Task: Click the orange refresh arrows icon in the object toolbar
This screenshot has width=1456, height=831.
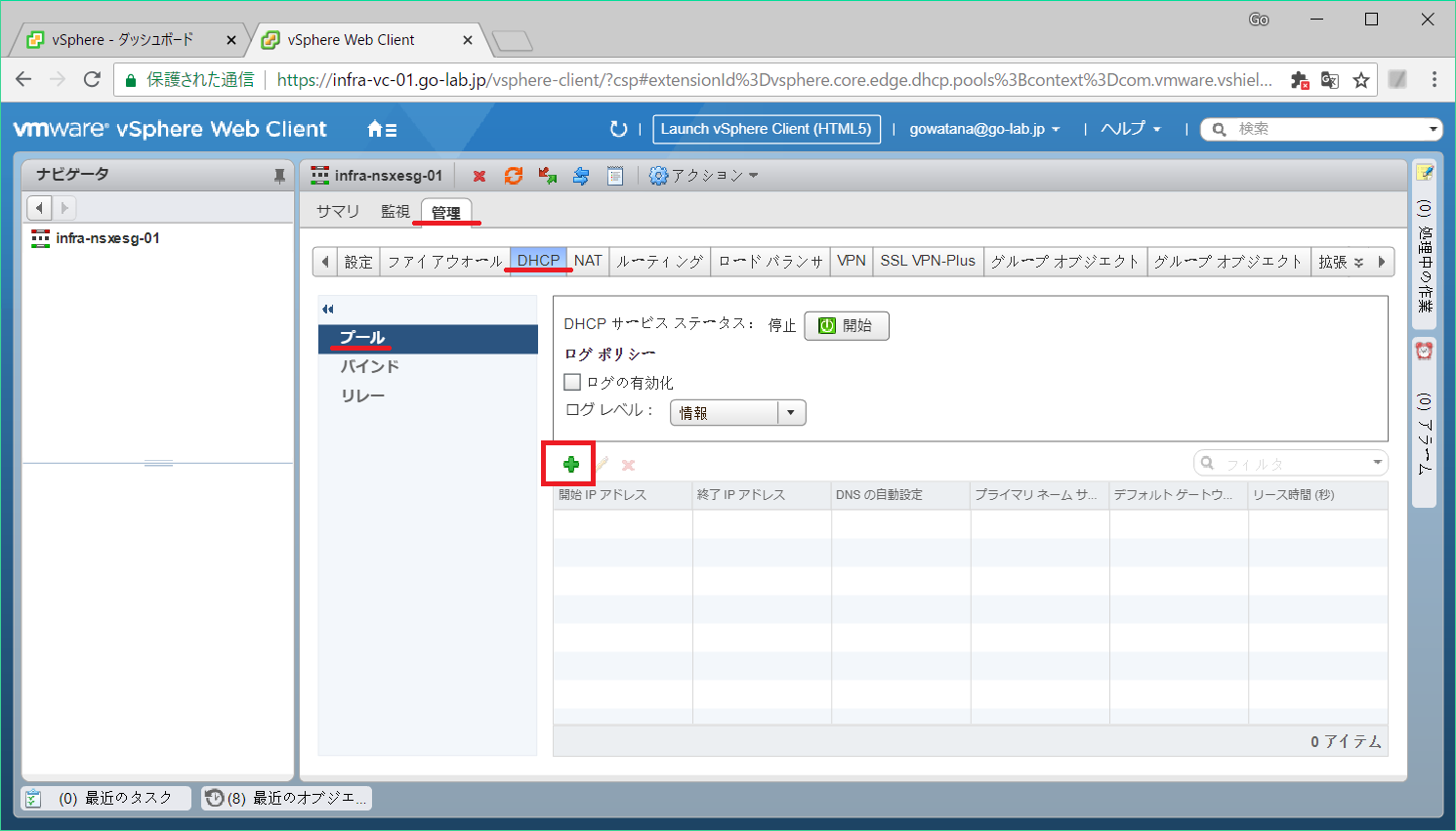Action: click(x=514, y=176)
